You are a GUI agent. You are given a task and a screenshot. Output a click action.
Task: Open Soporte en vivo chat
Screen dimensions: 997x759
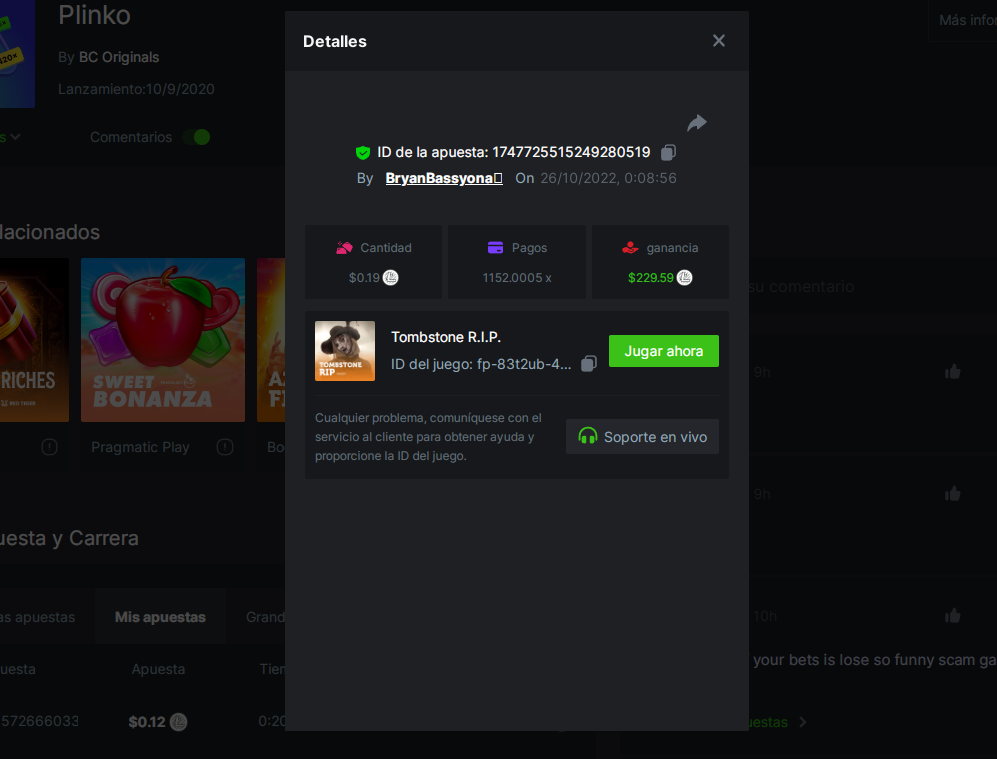[642, 437]
